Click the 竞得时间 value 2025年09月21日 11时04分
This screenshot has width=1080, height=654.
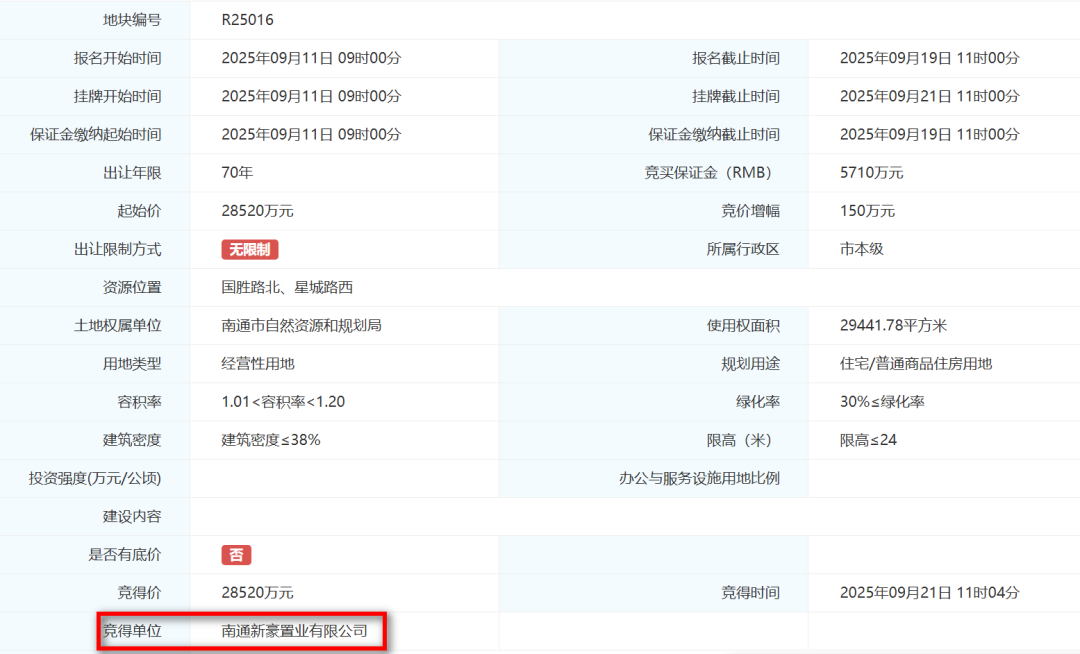click(929, 593)
